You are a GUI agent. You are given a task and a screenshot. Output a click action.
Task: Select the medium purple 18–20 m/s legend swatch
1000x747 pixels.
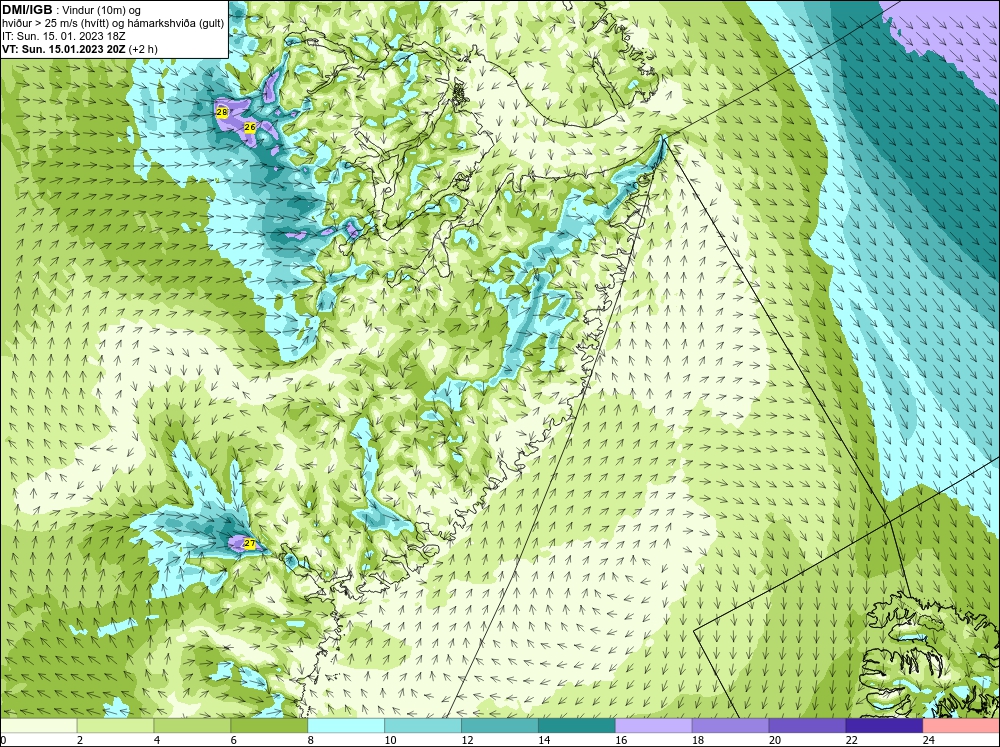click(730, 726)
